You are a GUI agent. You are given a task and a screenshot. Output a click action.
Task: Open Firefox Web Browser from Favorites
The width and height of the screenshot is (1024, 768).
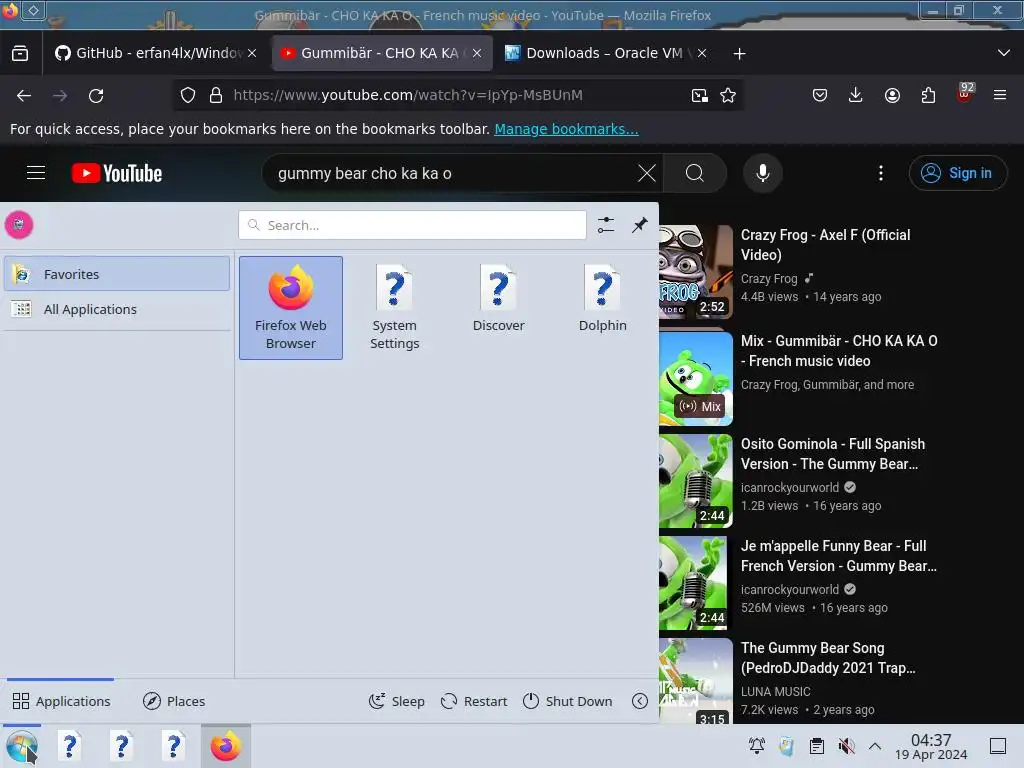[291, 308]
